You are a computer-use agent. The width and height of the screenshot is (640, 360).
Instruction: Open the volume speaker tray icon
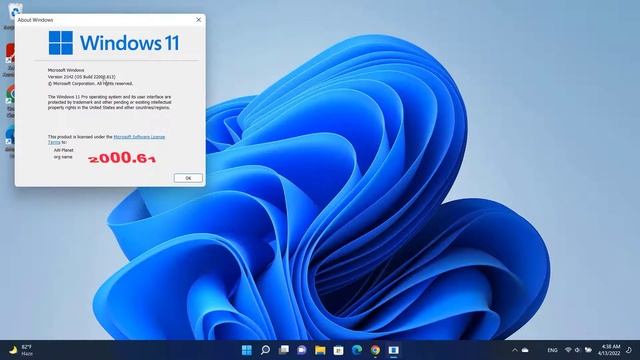pyautogui.click(x=577, y=350)
